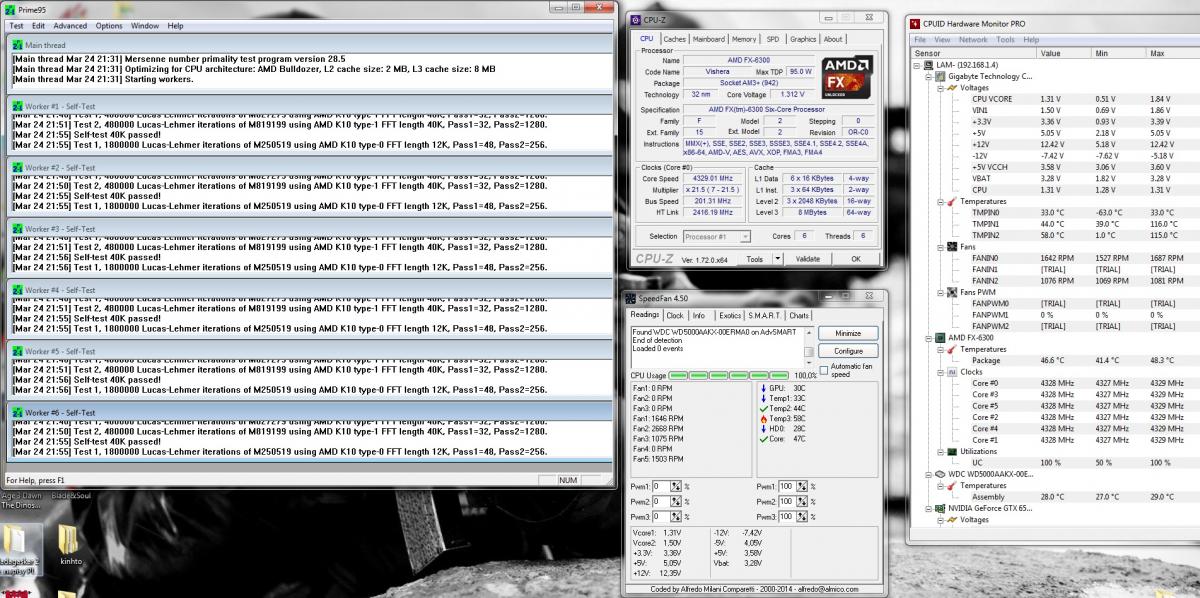Collapse the Fans group in Hardware Monitor
Image resolution: width=1200 pixels, height=598 pixels.
[939, 246]
